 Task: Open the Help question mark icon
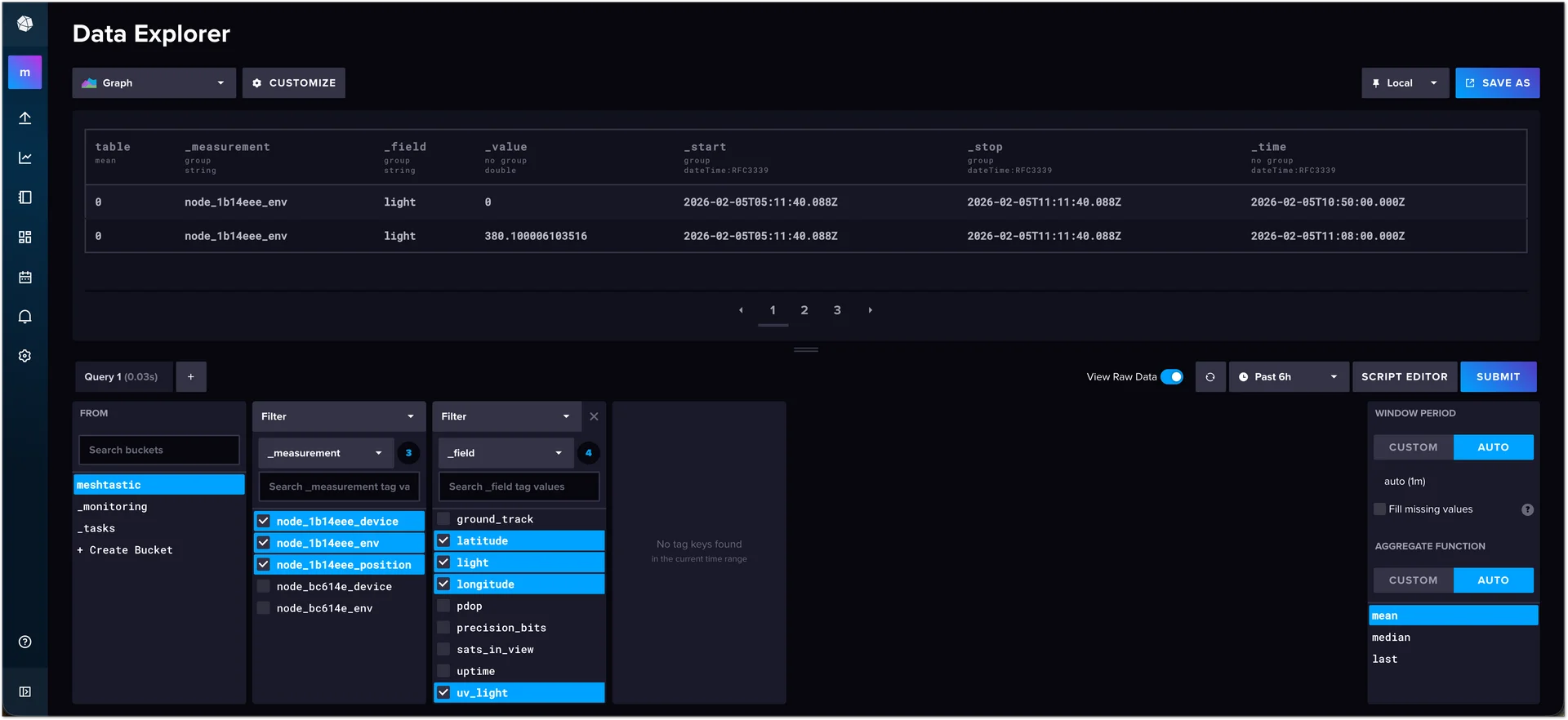click(x=24, y=642)
